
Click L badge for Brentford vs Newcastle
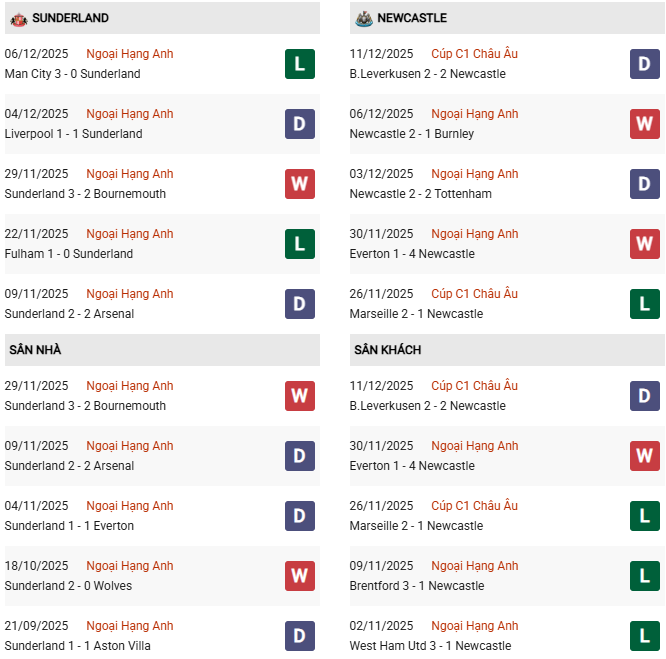click(x=644, y=576)
